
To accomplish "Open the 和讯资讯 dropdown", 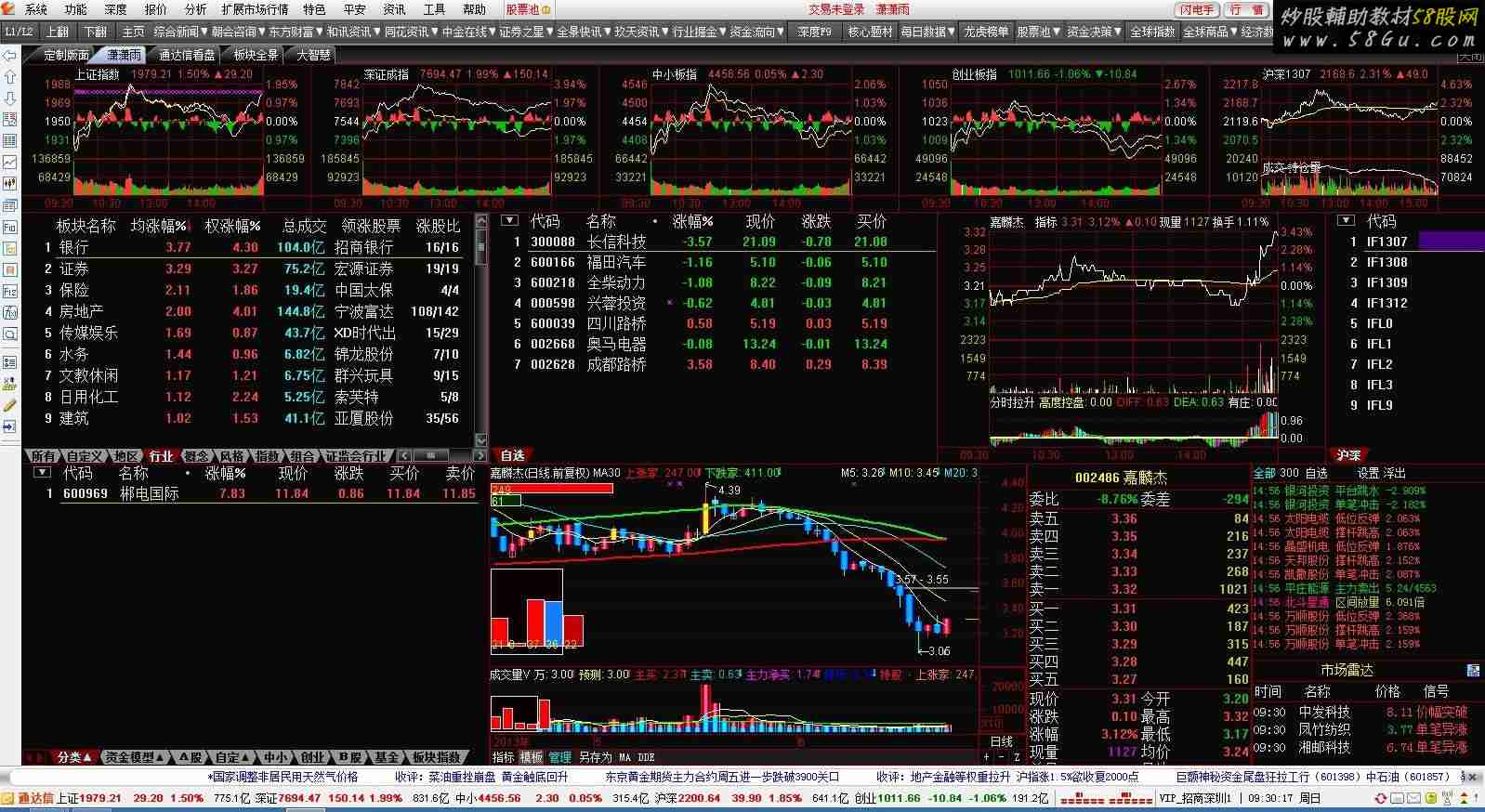I will (x=353, y=32).
